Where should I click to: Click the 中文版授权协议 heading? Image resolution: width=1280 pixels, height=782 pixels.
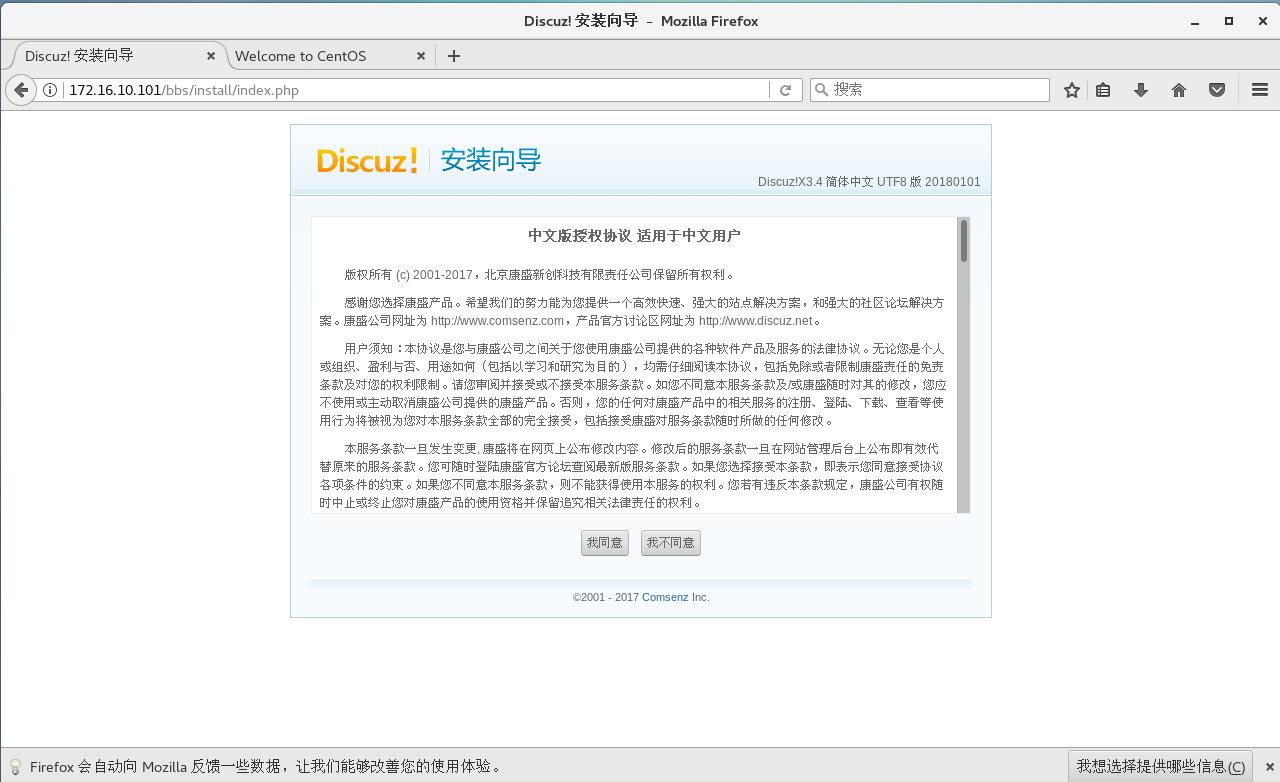click(x=634, y=236)
